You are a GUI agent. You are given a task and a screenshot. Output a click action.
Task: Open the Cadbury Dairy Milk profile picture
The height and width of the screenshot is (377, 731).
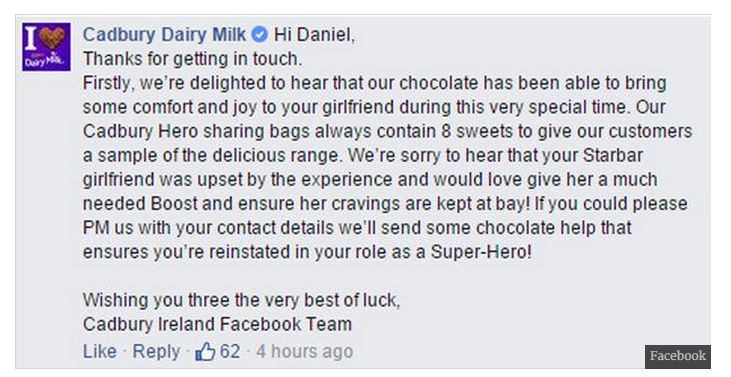46,47
